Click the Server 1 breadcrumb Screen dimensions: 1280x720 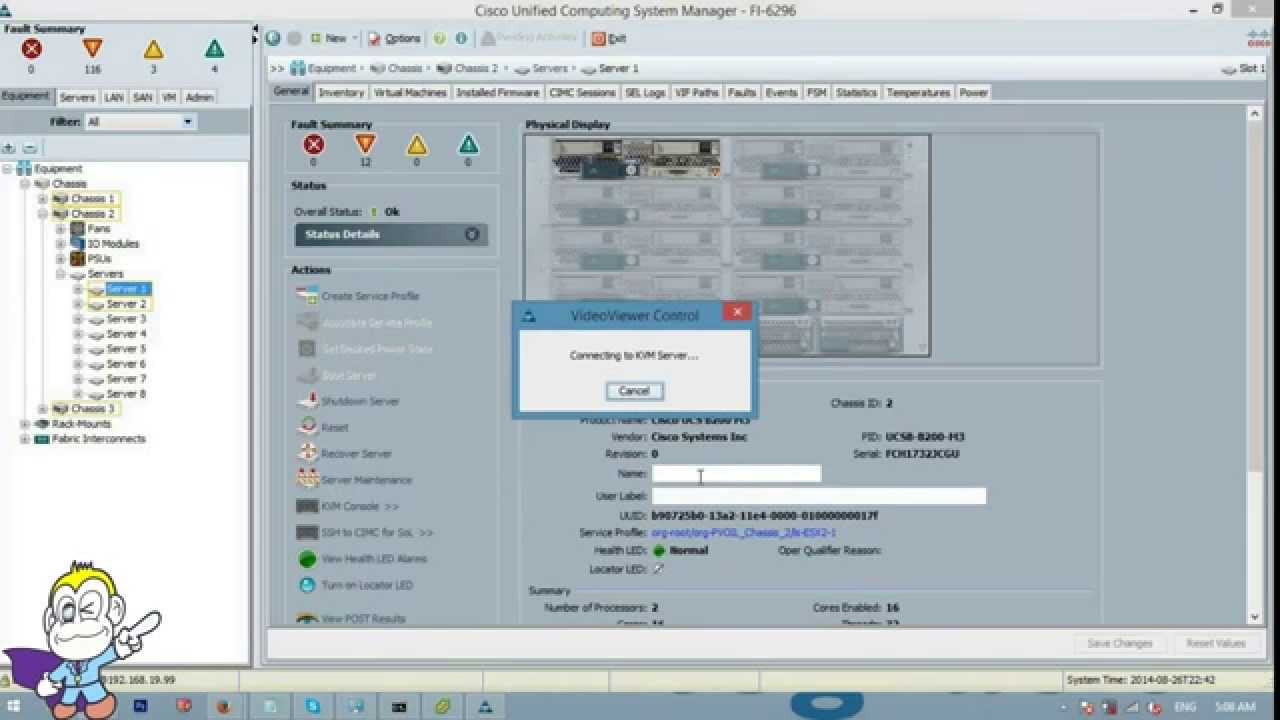(619, 69)
